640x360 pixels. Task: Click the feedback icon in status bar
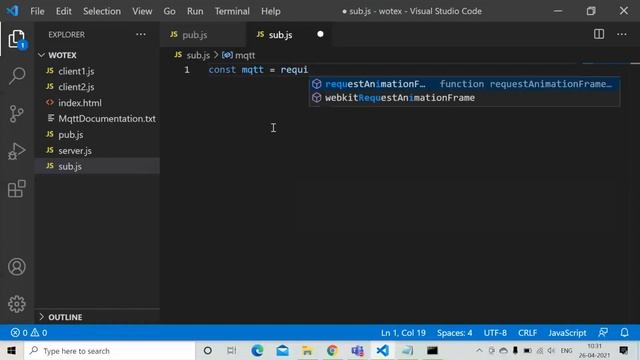click(603, 333)
